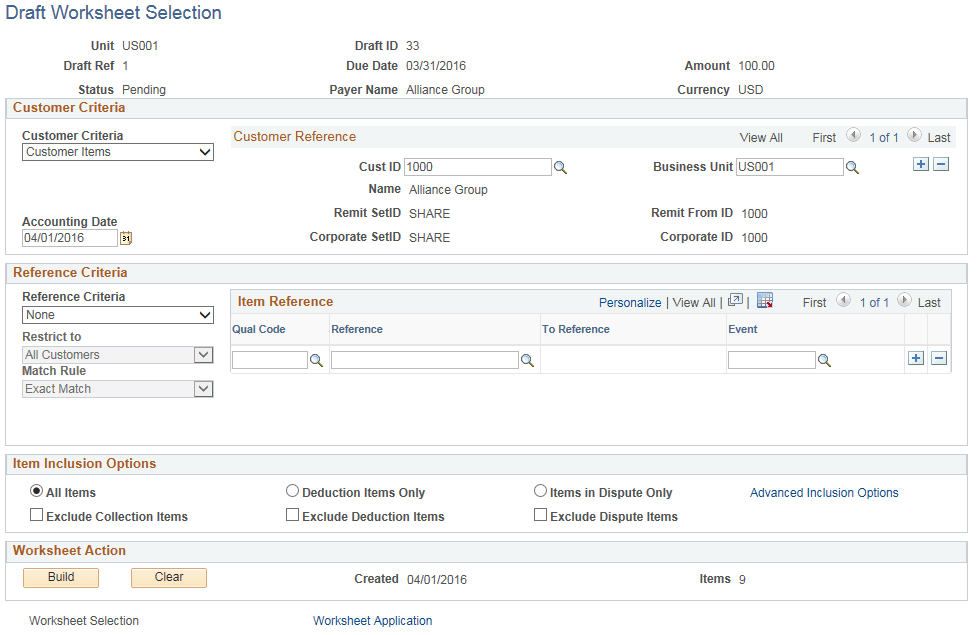Open Item Reference grid in popup window icon

pyautogui.click(x=735, y=300)
